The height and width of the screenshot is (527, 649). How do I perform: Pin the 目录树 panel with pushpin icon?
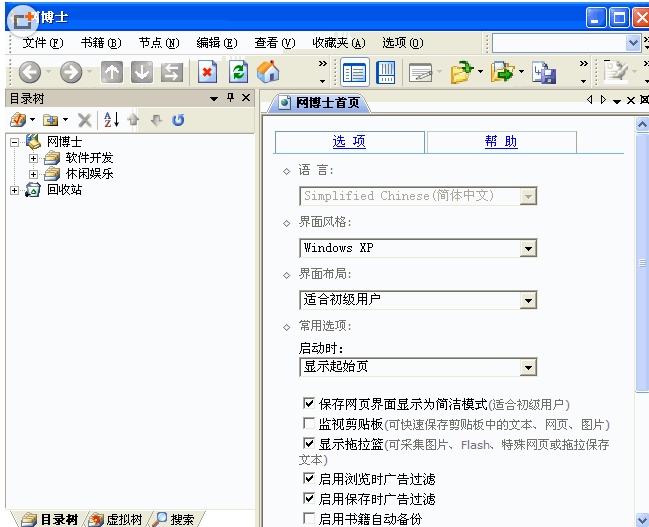[x=231, y=98]
